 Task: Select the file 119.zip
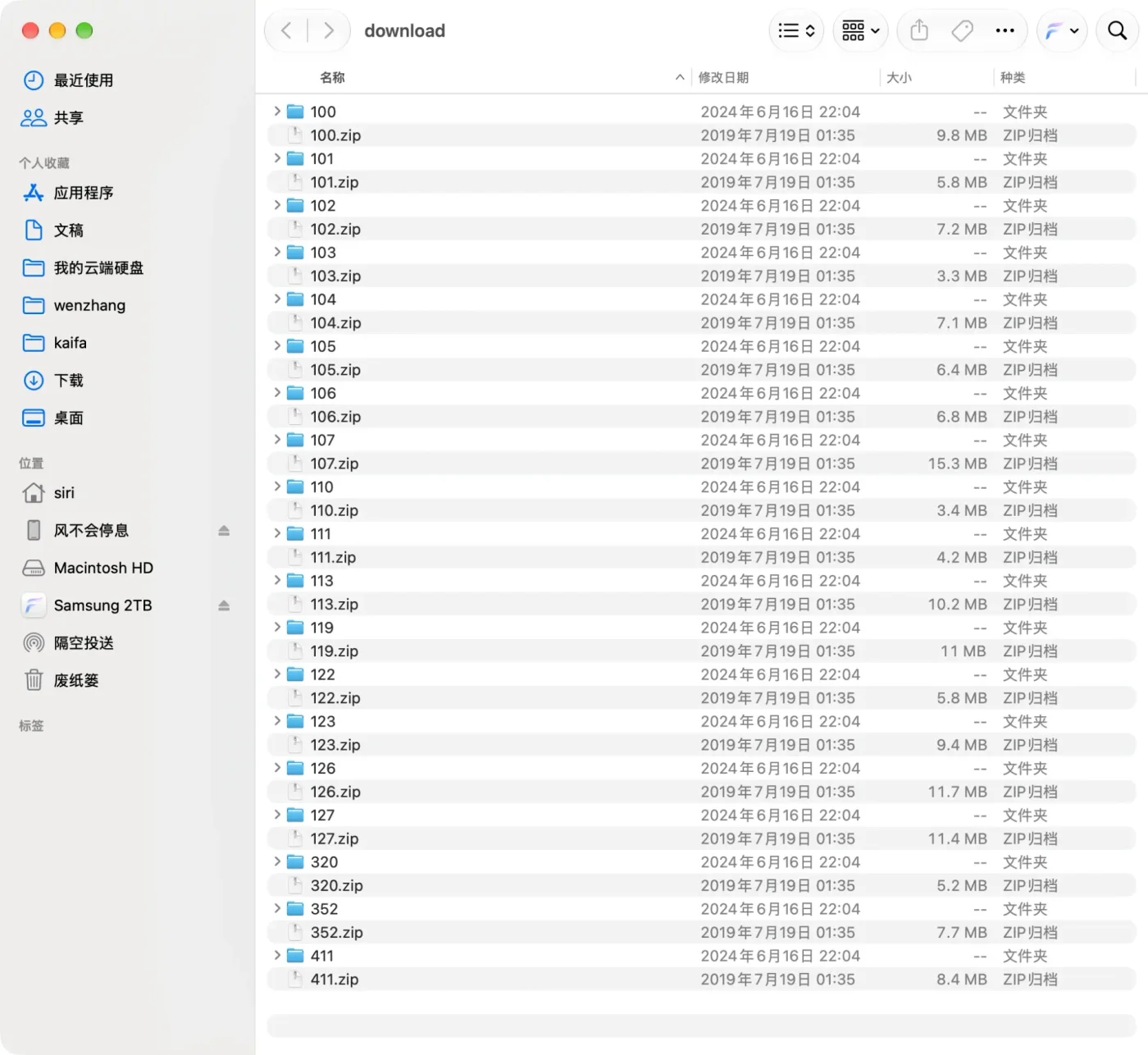click(x=702, y=651)
